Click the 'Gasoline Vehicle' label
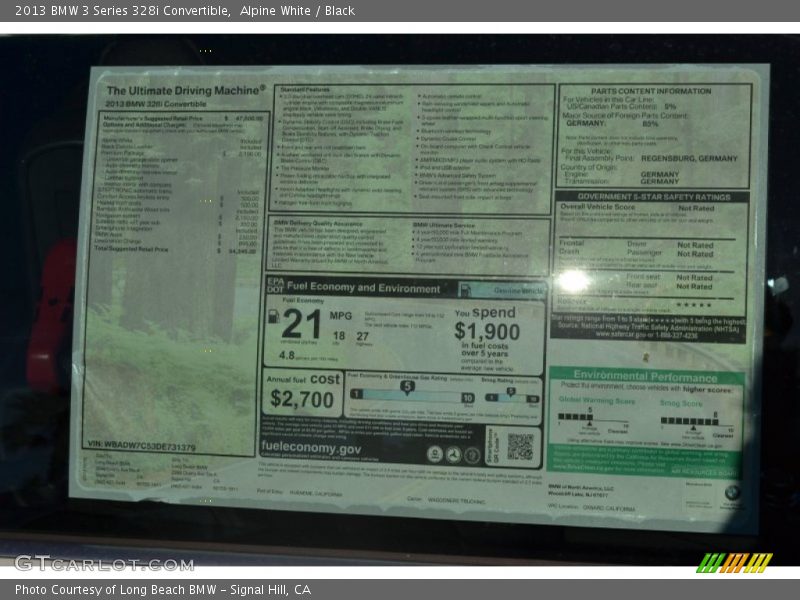800x600 pixels. (x=518, y=291)
